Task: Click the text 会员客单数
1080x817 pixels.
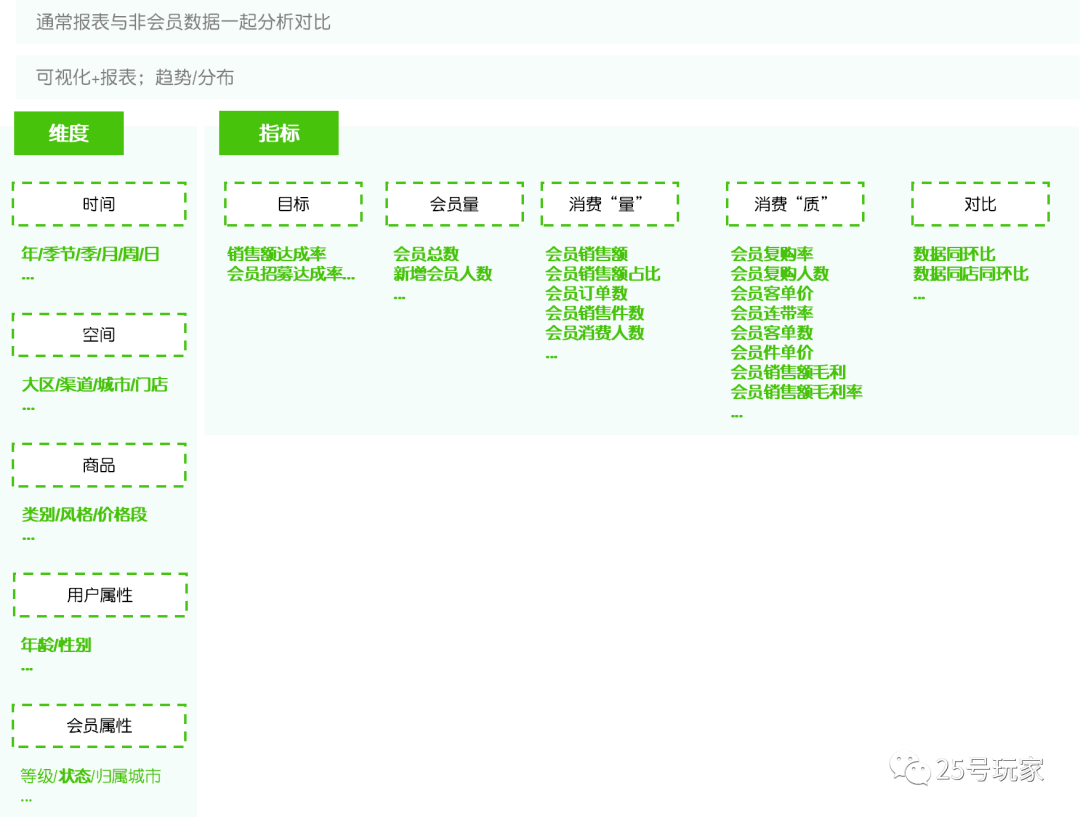Action: 772,333
